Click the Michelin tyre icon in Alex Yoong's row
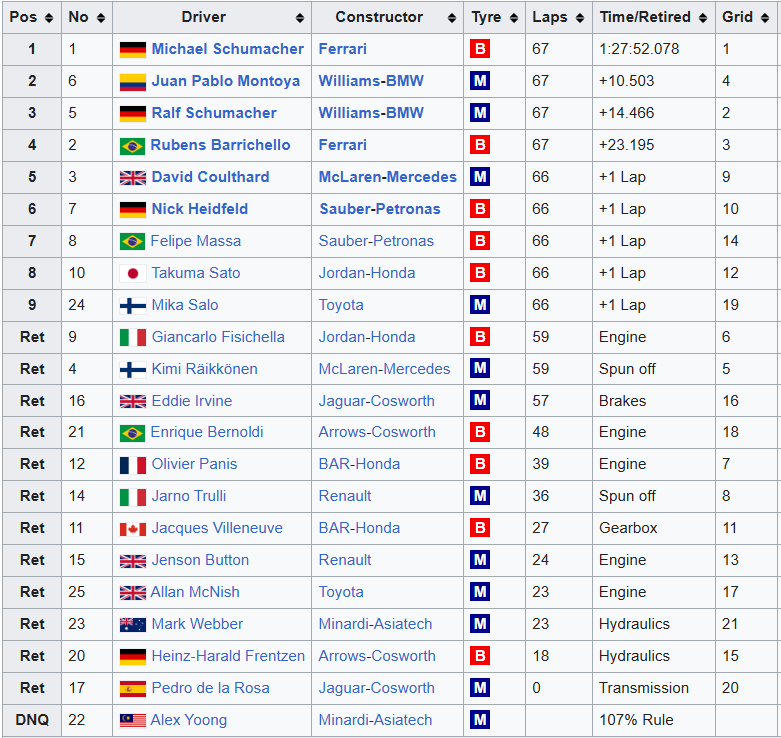Screen dimensions: 781x738 (480, 720)
